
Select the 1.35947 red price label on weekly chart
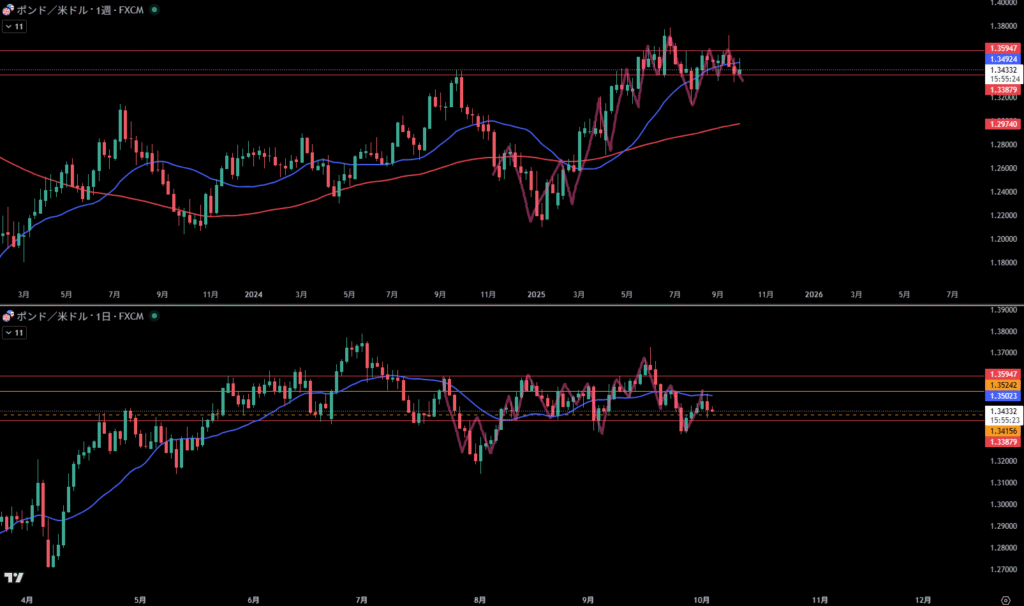1003,48
